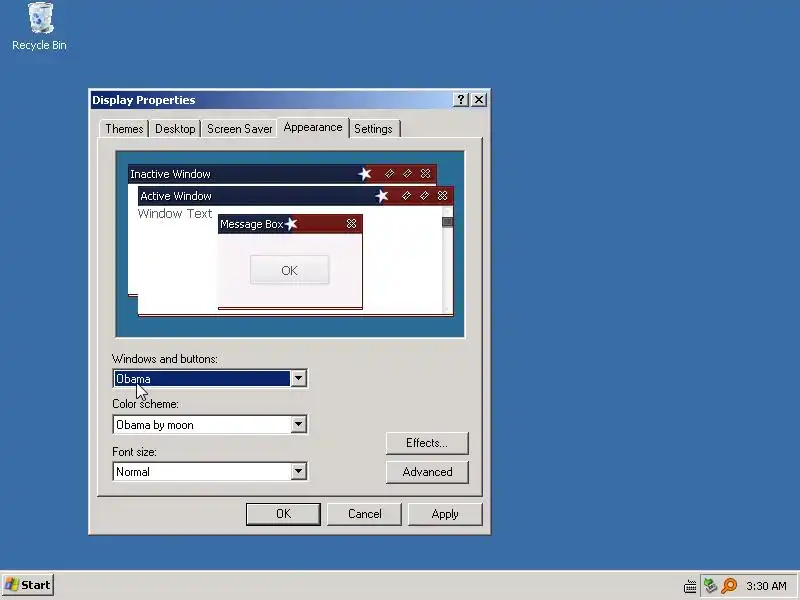This screenshot has width=800, height=600.
Task: Click the close icon of Message Box preview
Action: [x=351, y=223]
